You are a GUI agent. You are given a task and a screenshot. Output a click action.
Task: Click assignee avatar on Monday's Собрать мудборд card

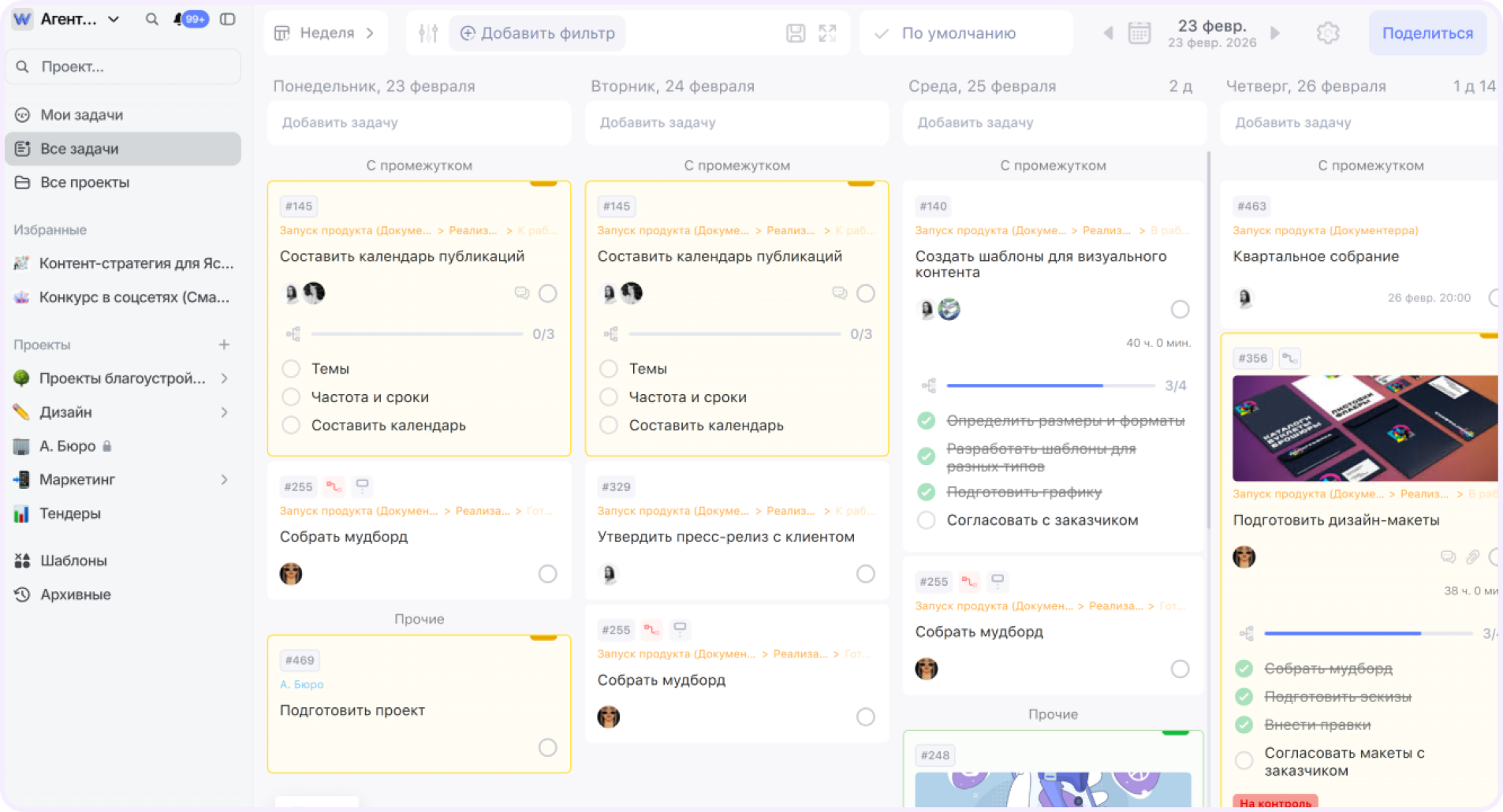pyautogui.click(x=291, y=573)
